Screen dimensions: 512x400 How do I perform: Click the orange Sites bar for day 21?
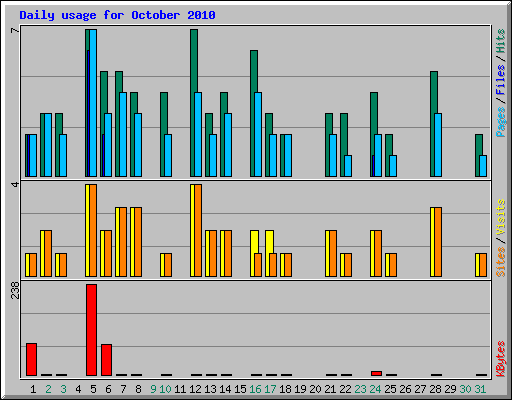333,253
